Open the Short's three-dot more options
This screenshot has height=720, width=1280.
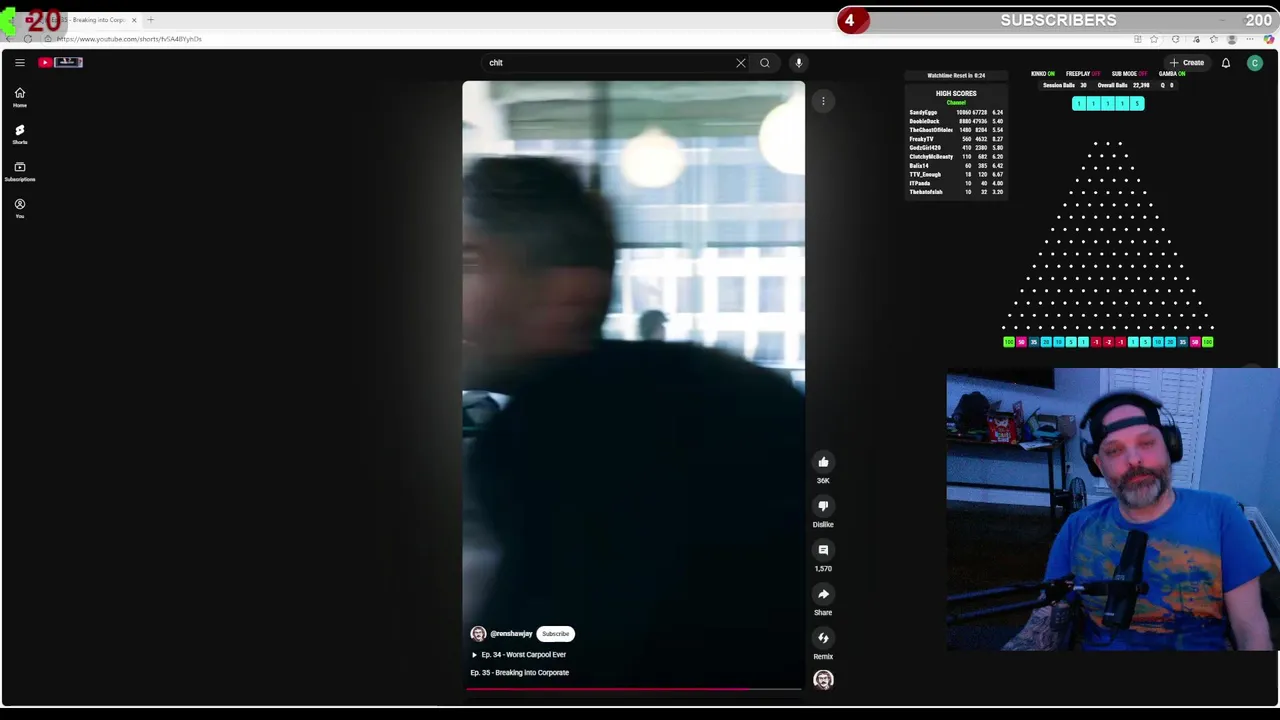[x=823, y=101]
